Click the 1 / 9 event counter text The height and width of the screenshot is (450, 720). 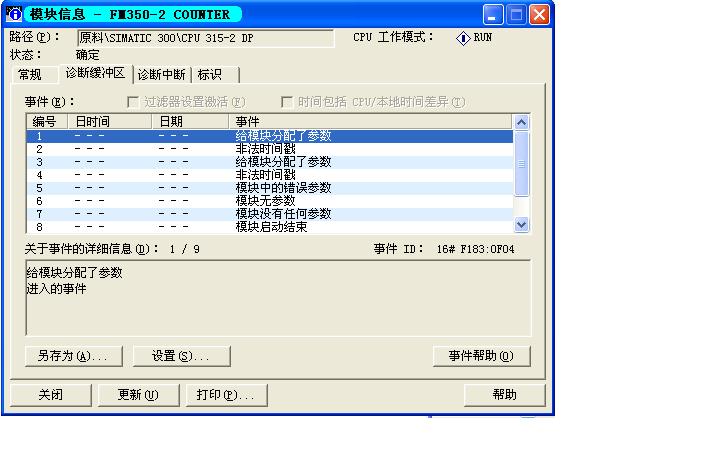pos(184,249)
